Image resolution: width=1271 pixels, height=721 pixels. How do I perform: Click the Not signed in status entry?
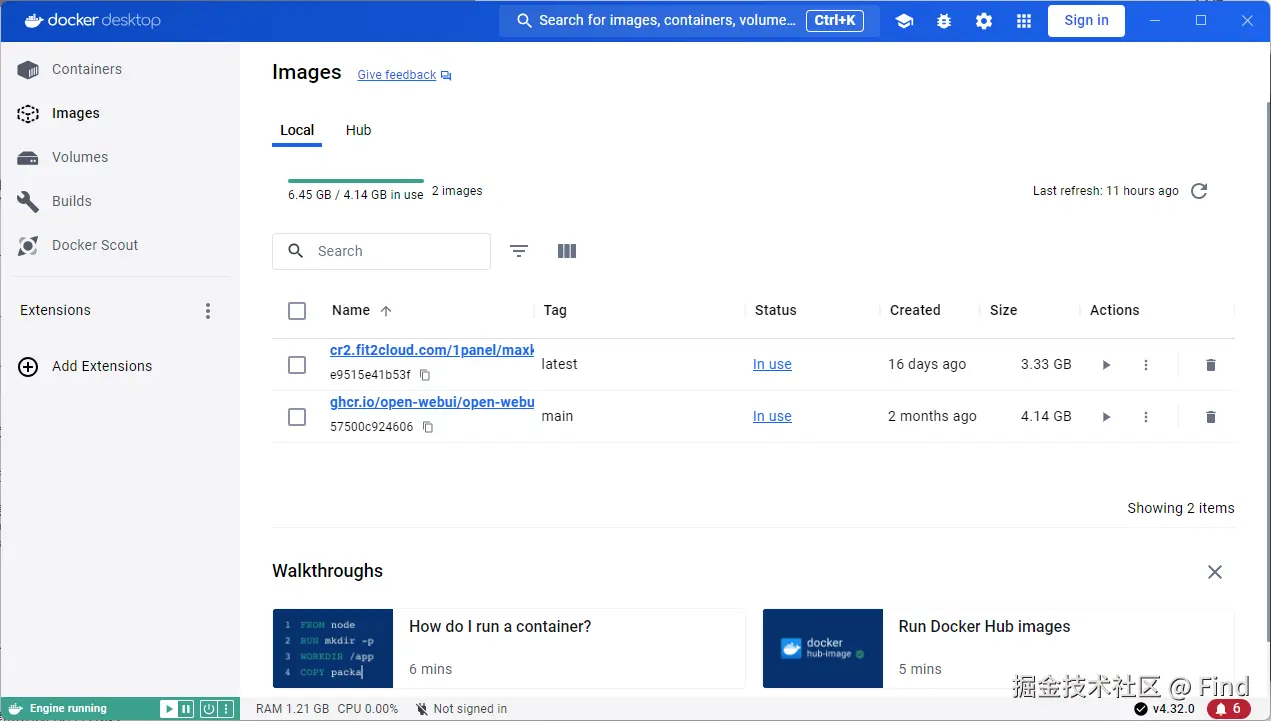click(461, 709)
